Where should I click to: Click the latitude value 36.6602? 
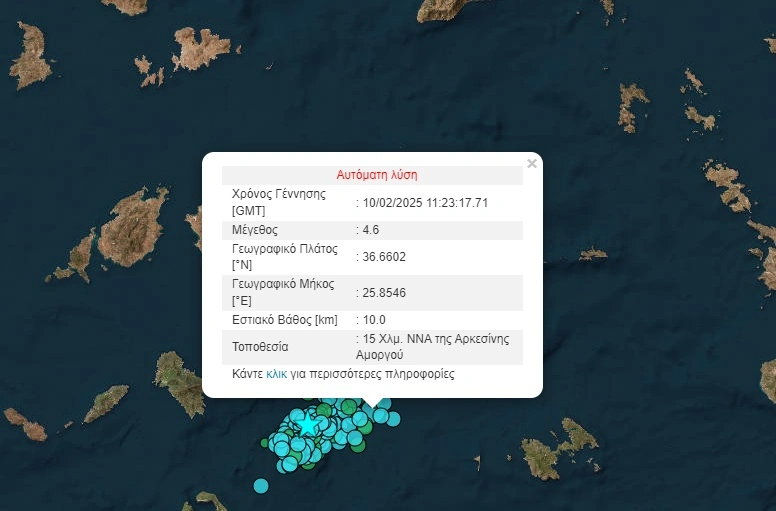[384, 257]
